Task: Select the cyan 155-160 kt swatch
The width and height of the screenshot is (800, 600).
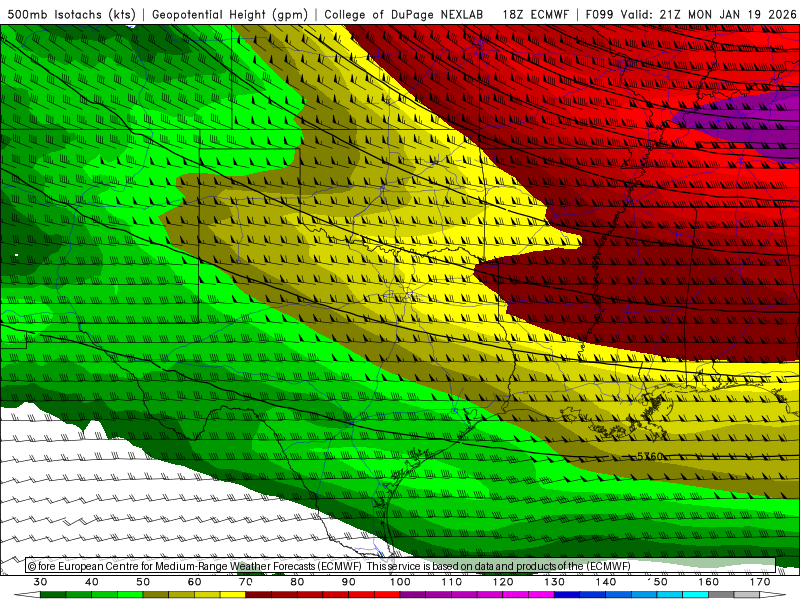Action: coord(695,595)
